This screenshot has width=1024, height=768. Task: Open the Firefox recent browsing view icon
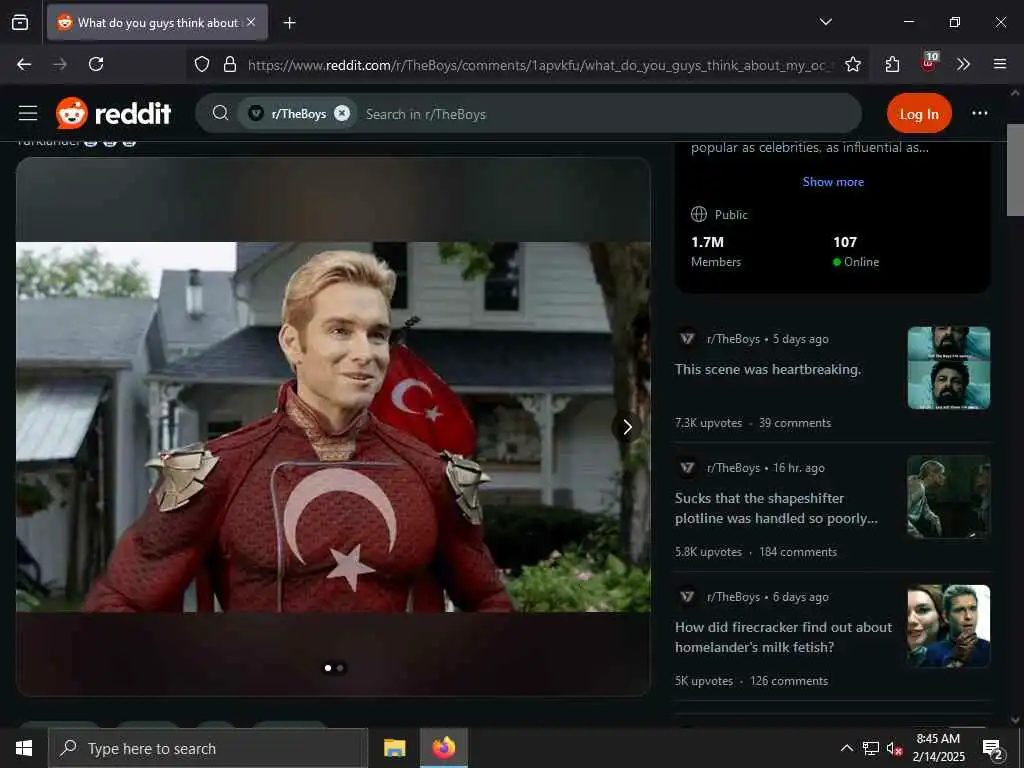(20, 22)
